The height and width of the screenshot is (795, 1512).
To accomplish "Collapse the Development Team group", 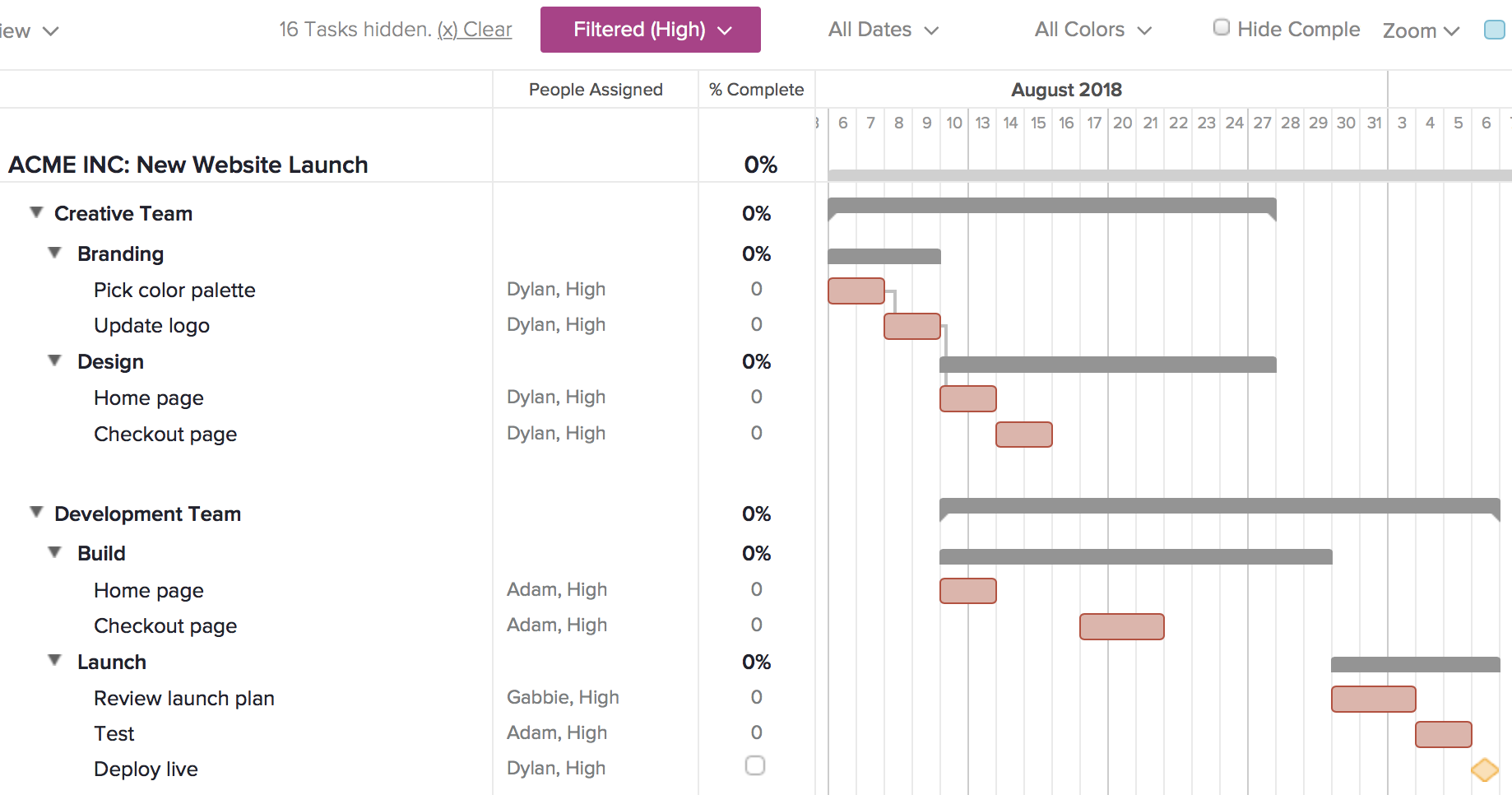I will coord(35,512).
